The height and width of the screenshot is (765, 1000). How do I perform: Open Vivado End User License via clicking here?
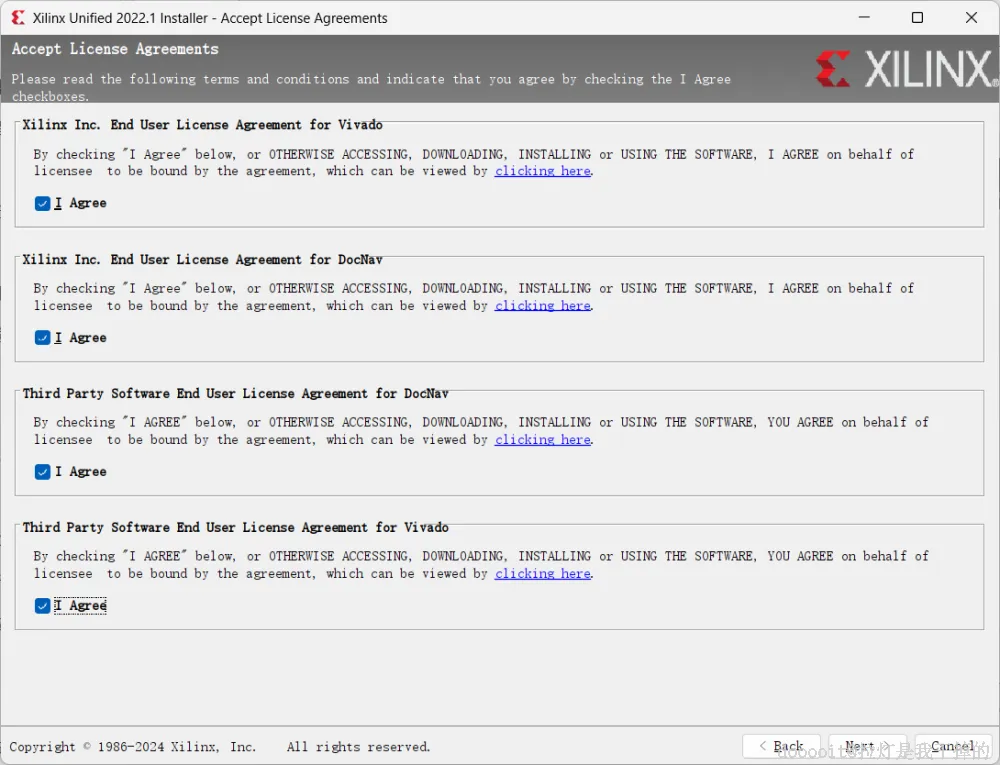click(x=543, y=171)
